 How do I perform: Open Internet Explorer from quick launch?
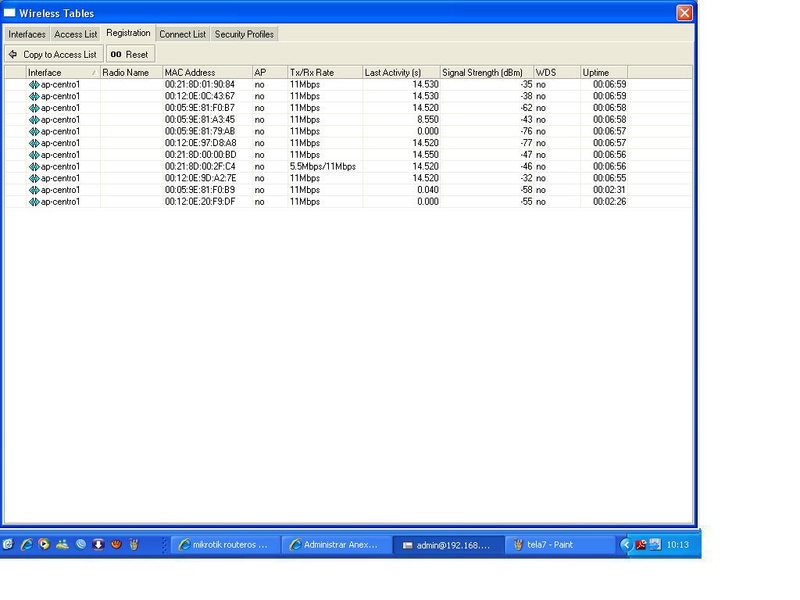[x=26, y=544]
